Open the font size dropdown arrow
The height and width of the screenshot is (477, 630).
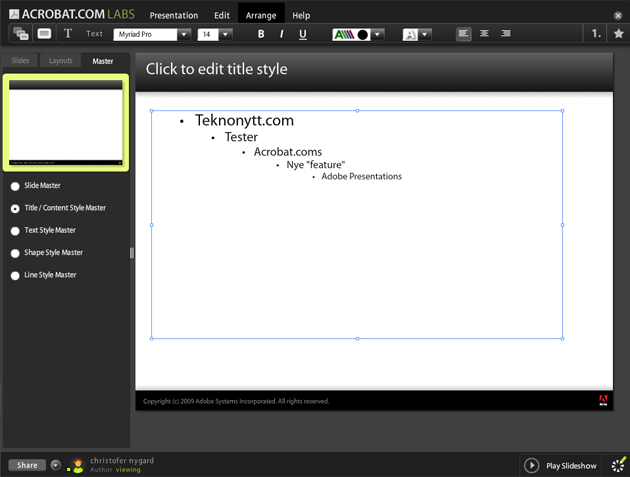pos(225,35)
